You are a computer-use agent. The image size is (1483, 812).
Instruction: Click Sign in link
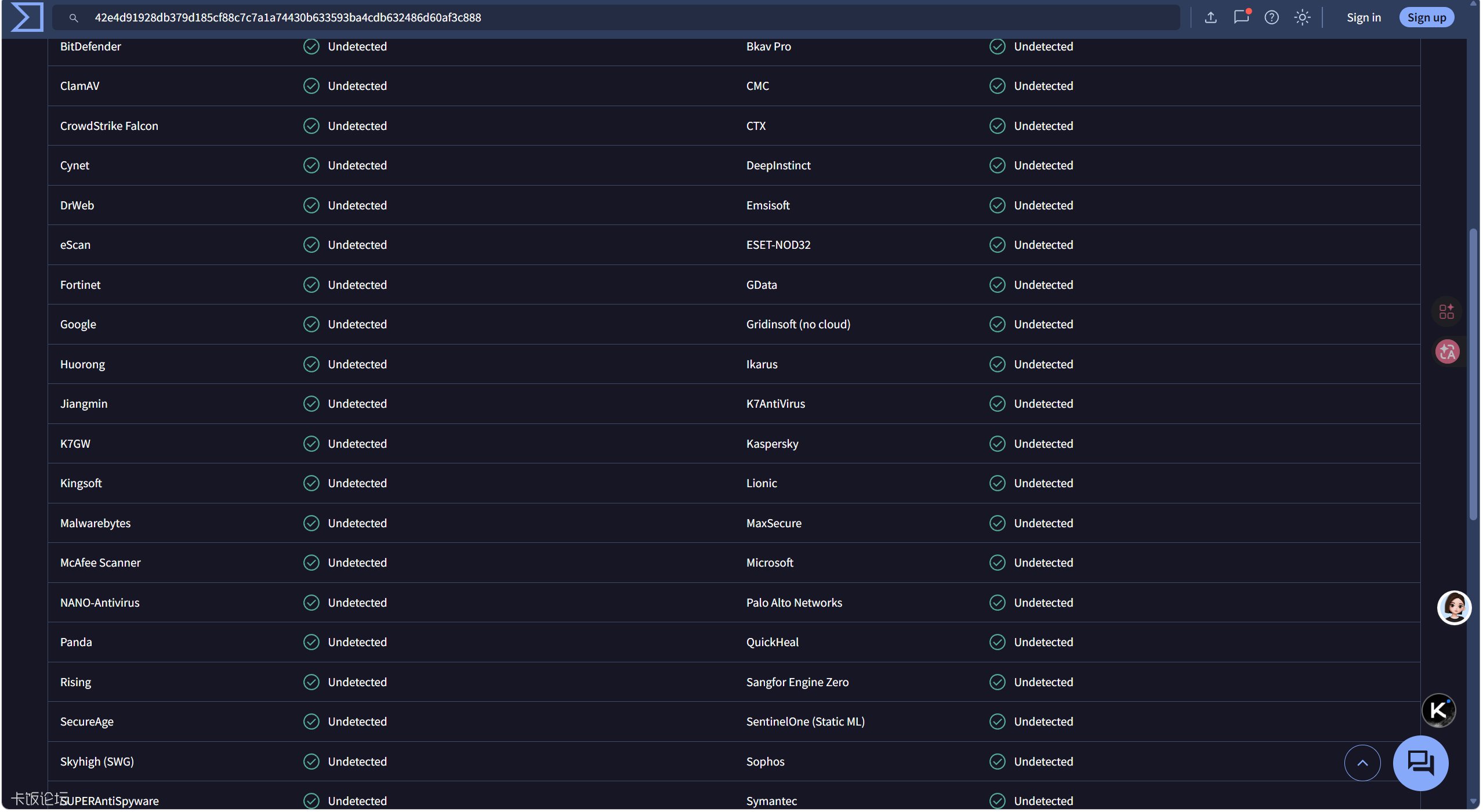1364,17
